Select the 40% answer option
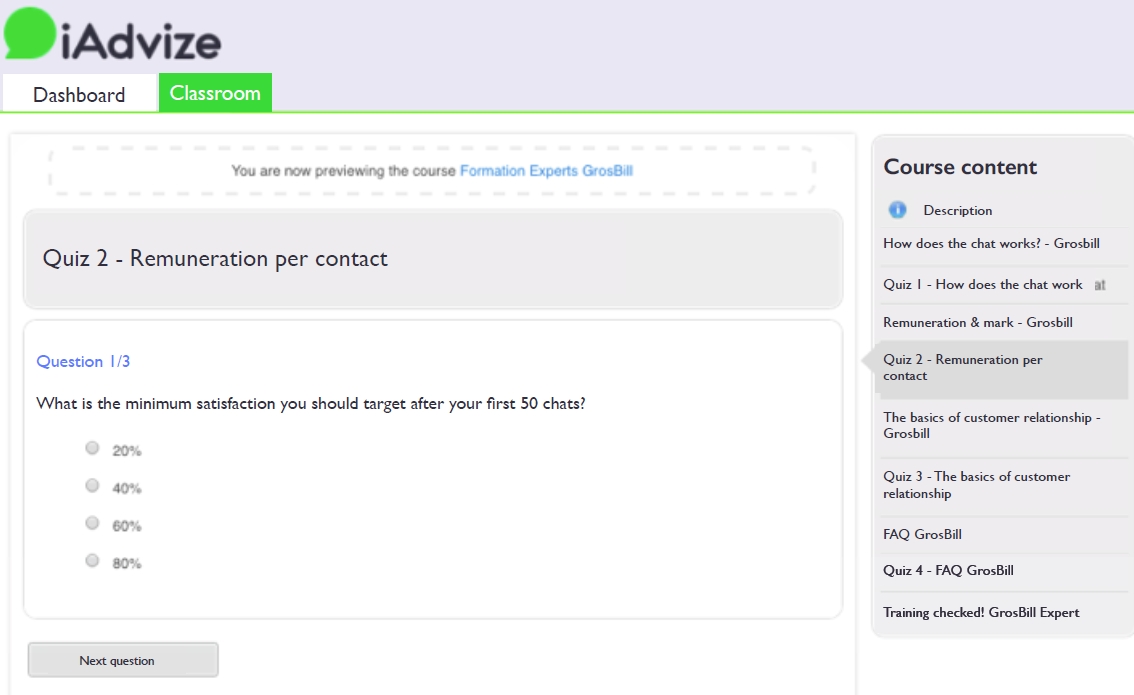The width and height of the screenshot is (1134, 695). point(93,486)
